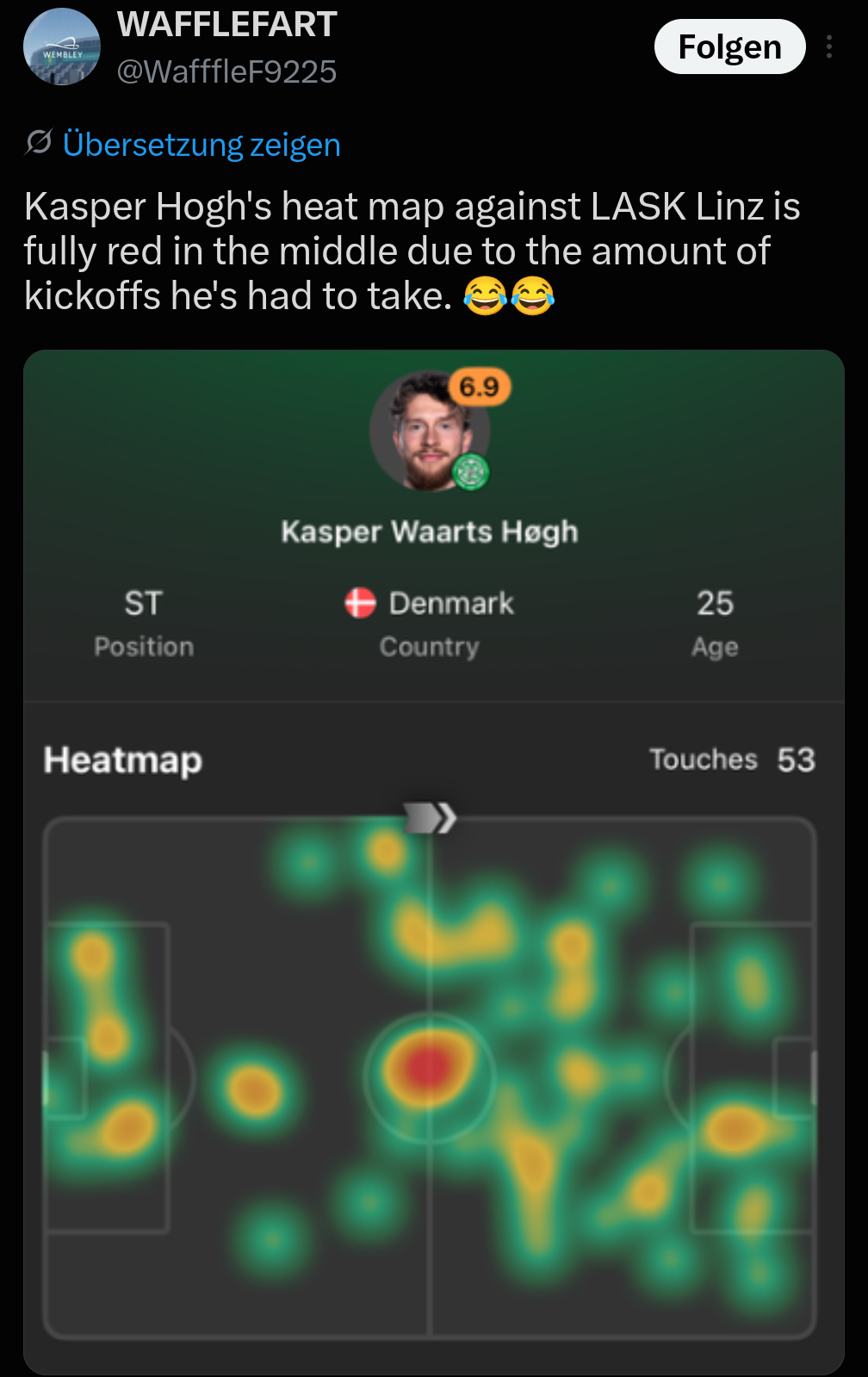Click the translation icon beside Übersetzung zeigen

pos(39,142)
